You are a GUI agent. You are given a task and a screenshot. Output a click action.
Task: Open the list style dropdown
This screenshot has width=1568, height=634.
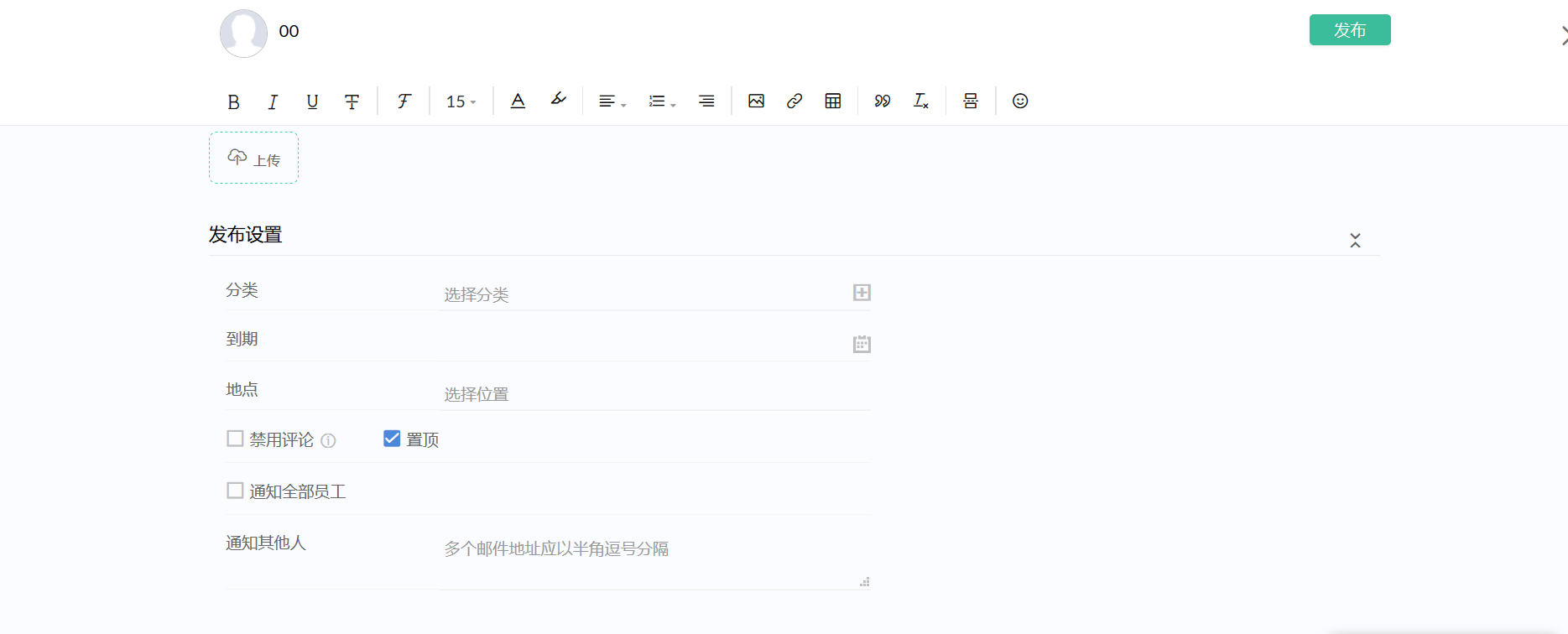(661, 101)
